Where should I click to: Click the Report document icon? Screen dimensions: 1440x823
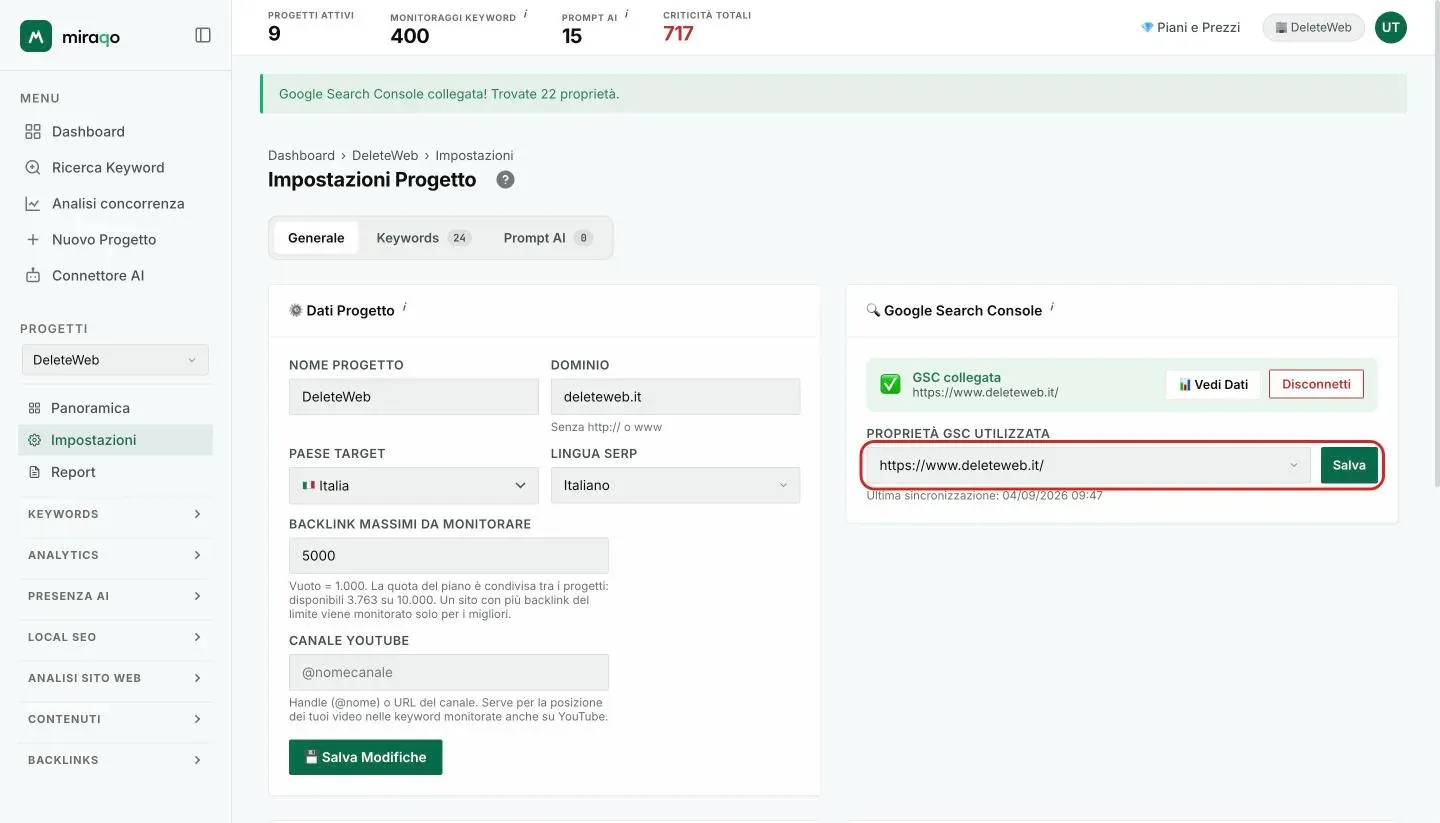[x=34, y=472]
